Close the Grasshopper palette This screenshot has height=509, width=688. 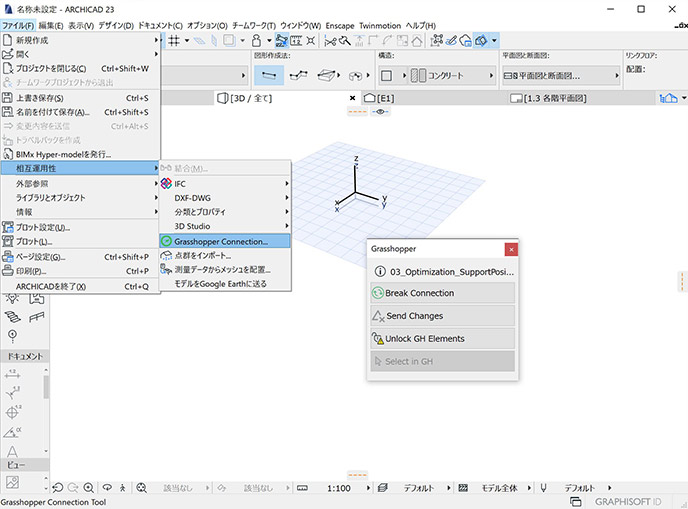pos(511,249)
